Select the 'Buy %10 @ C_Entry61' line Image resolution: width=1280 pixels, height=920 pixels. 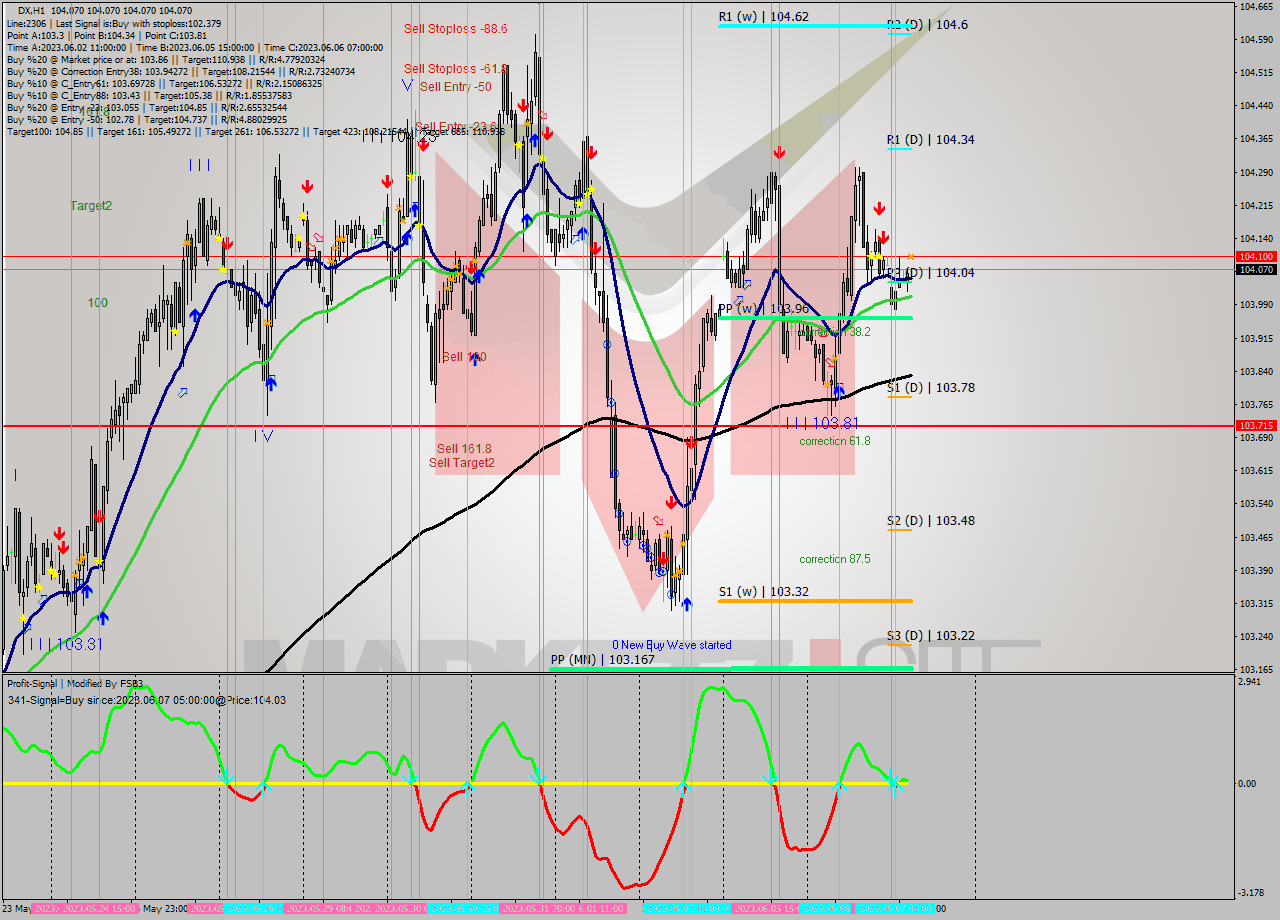[164, 83]
